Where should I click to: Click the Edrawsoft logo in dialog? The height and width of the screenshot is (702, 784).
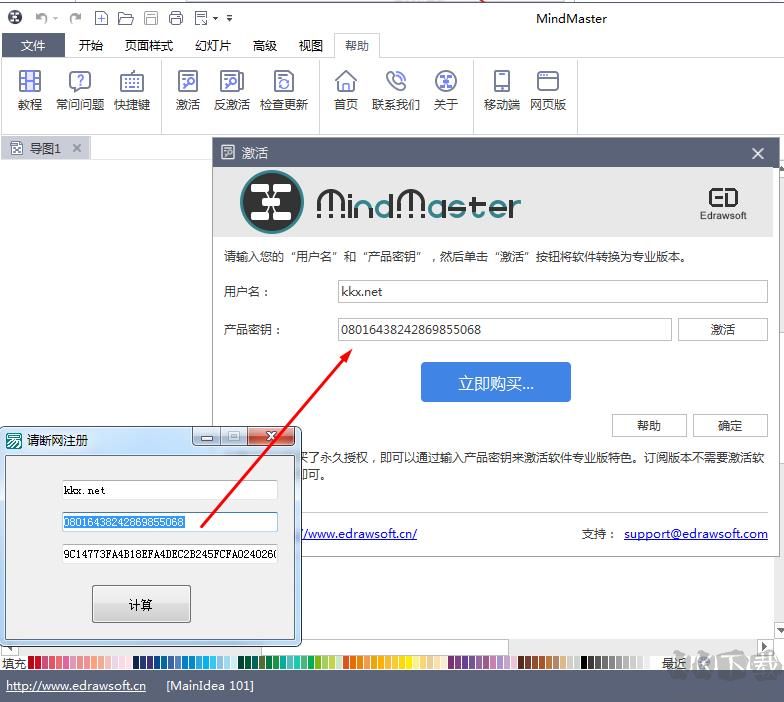coord(723,204)
